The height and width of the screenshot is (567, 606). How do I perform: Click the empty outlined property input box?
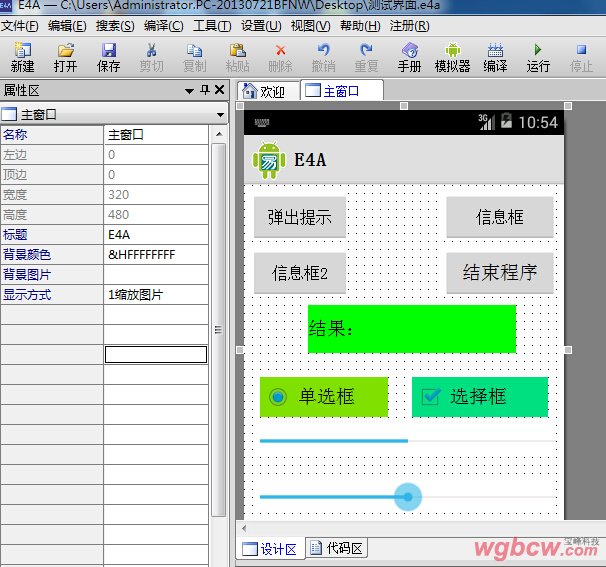coord(156,354)
